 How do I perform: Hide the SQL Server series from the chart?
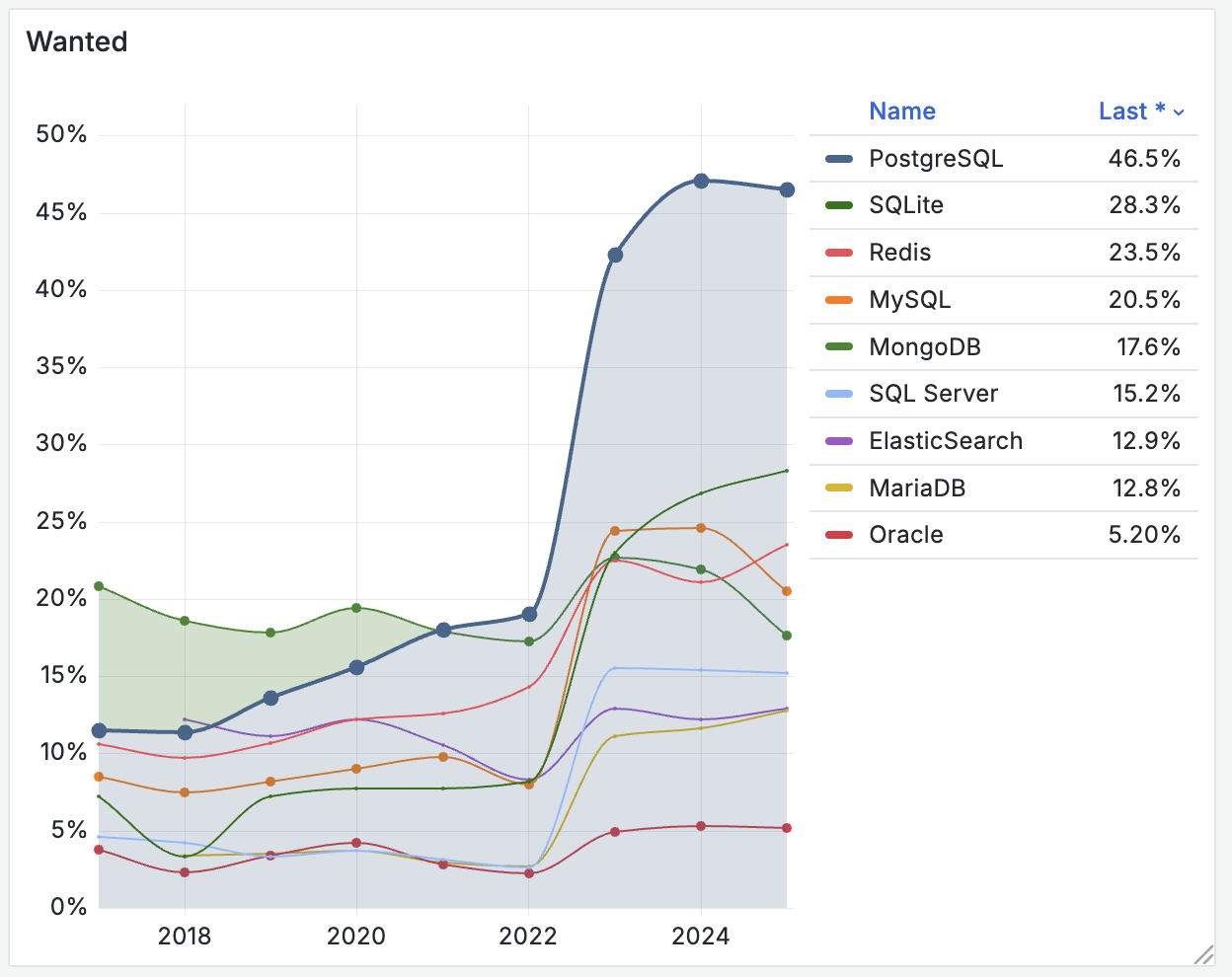click(x=933, y=393)
